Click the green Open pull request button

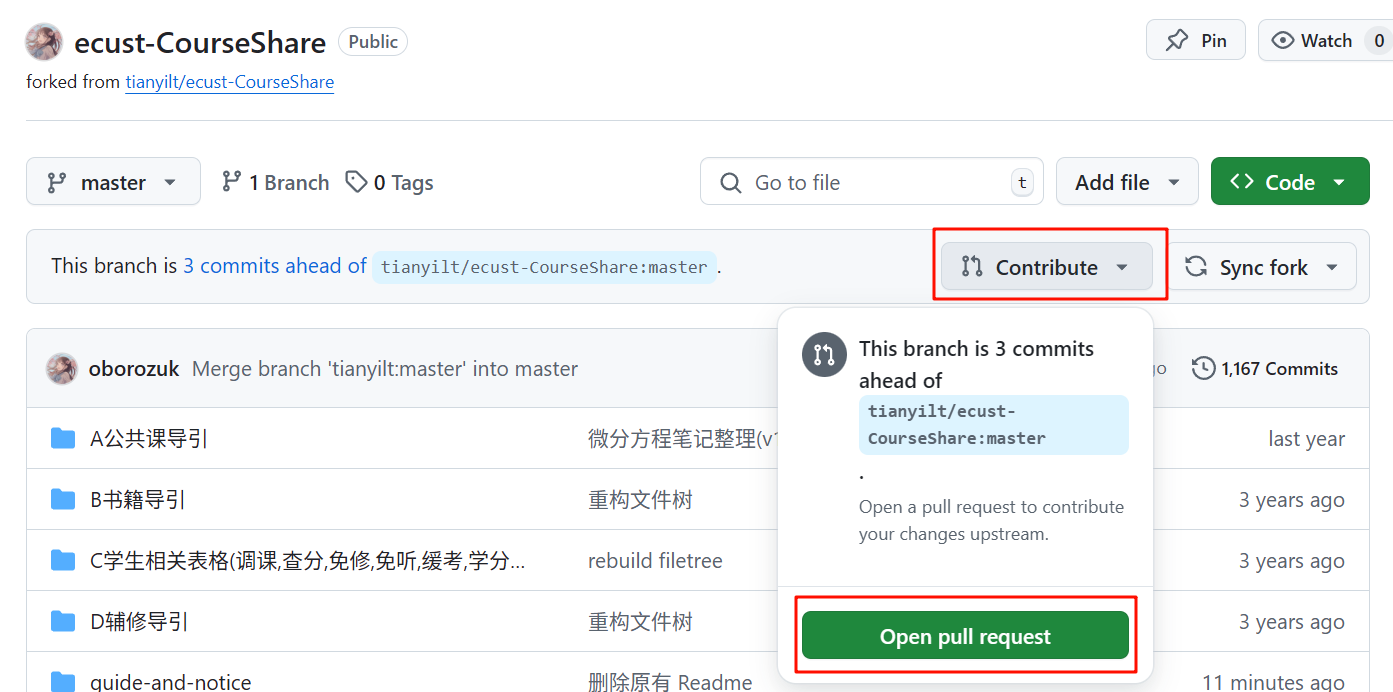pyautogui.click(x=965, y=636)
